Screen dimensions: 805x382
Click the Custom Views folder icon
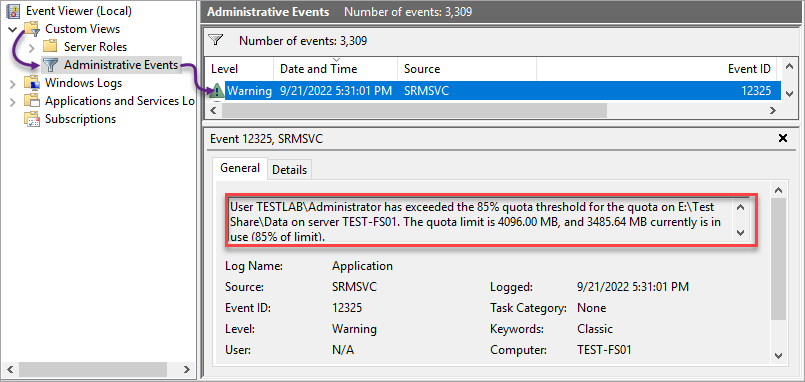click(x=32, y=29)
